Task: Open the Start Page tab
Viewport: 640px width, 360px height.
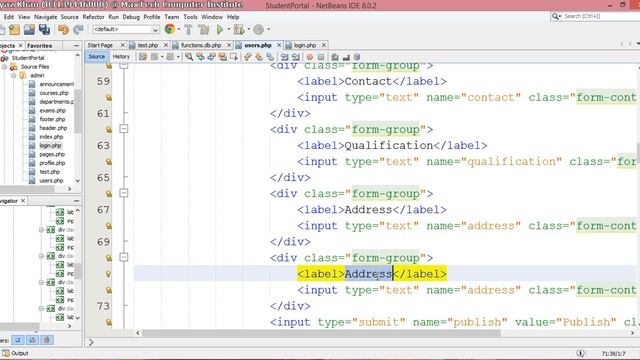Action: pyautogui.click(x=100, y=45)
